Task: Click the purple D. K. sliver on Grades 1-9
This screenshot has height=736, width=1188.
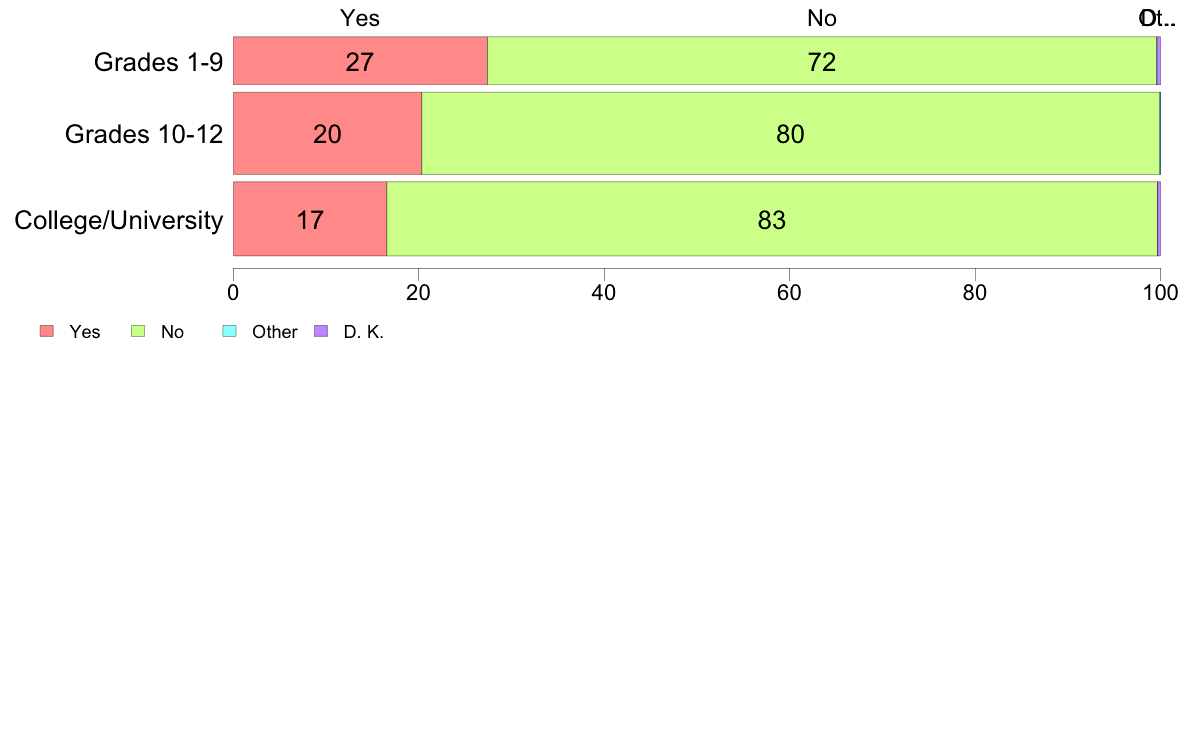Action: tap(1158, 61)
